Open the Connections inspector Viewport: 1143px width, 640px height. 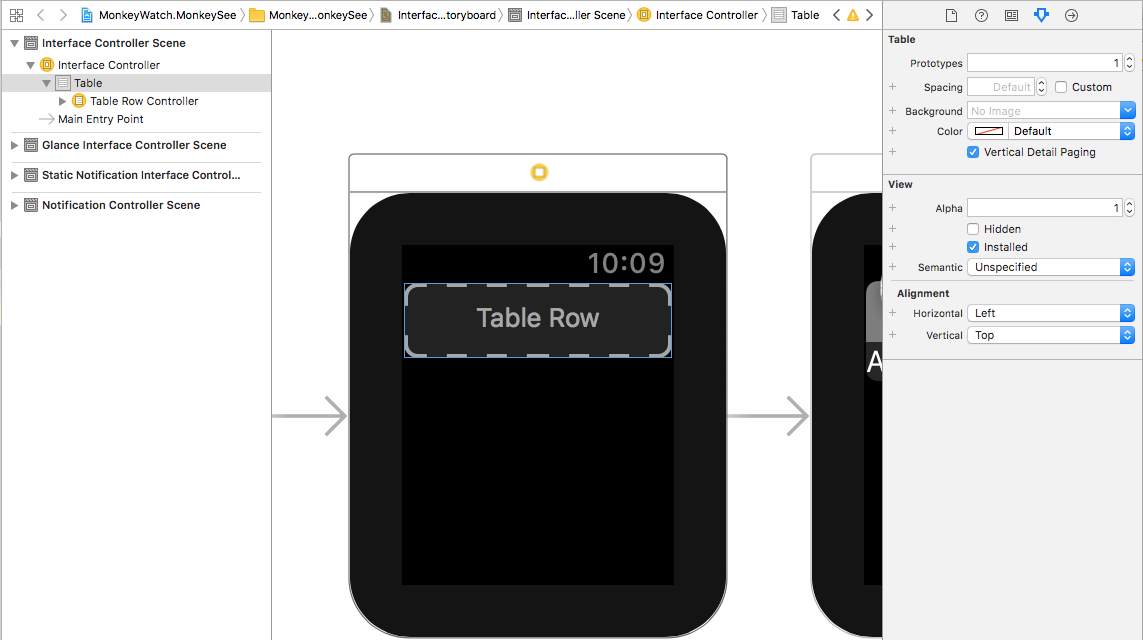[1071, 15]
